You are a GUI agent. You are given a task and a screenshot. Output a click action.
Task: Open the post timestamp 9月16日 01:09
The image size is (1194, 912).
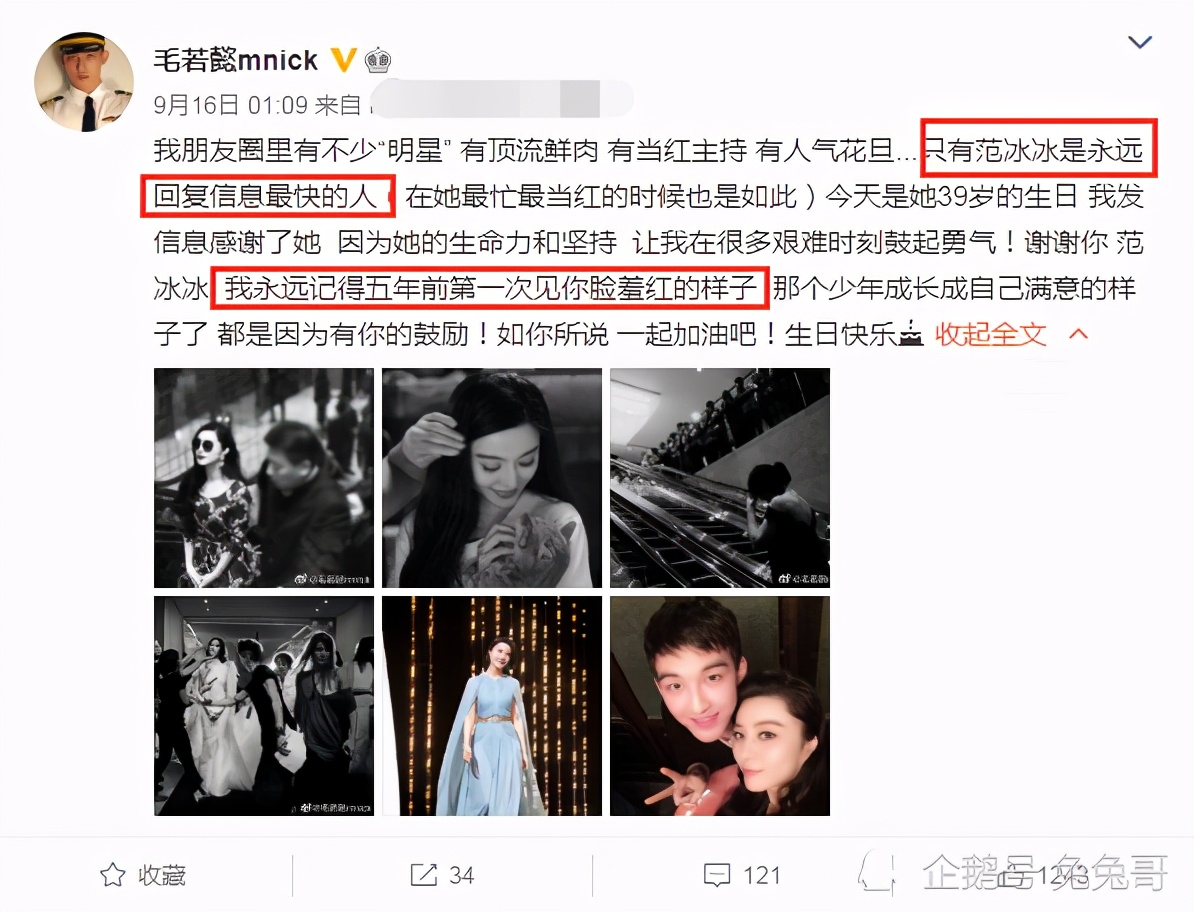pyautogui.click(x=231, y=104)
